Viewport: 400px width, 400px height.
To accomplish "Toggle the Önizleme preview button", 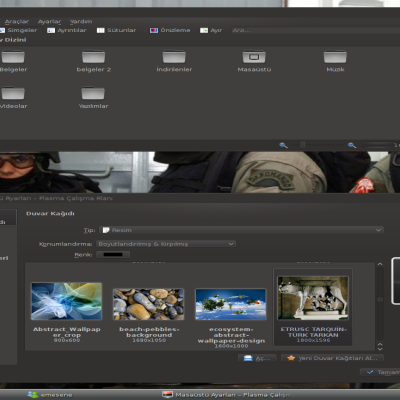I will [x=170, y=30].
